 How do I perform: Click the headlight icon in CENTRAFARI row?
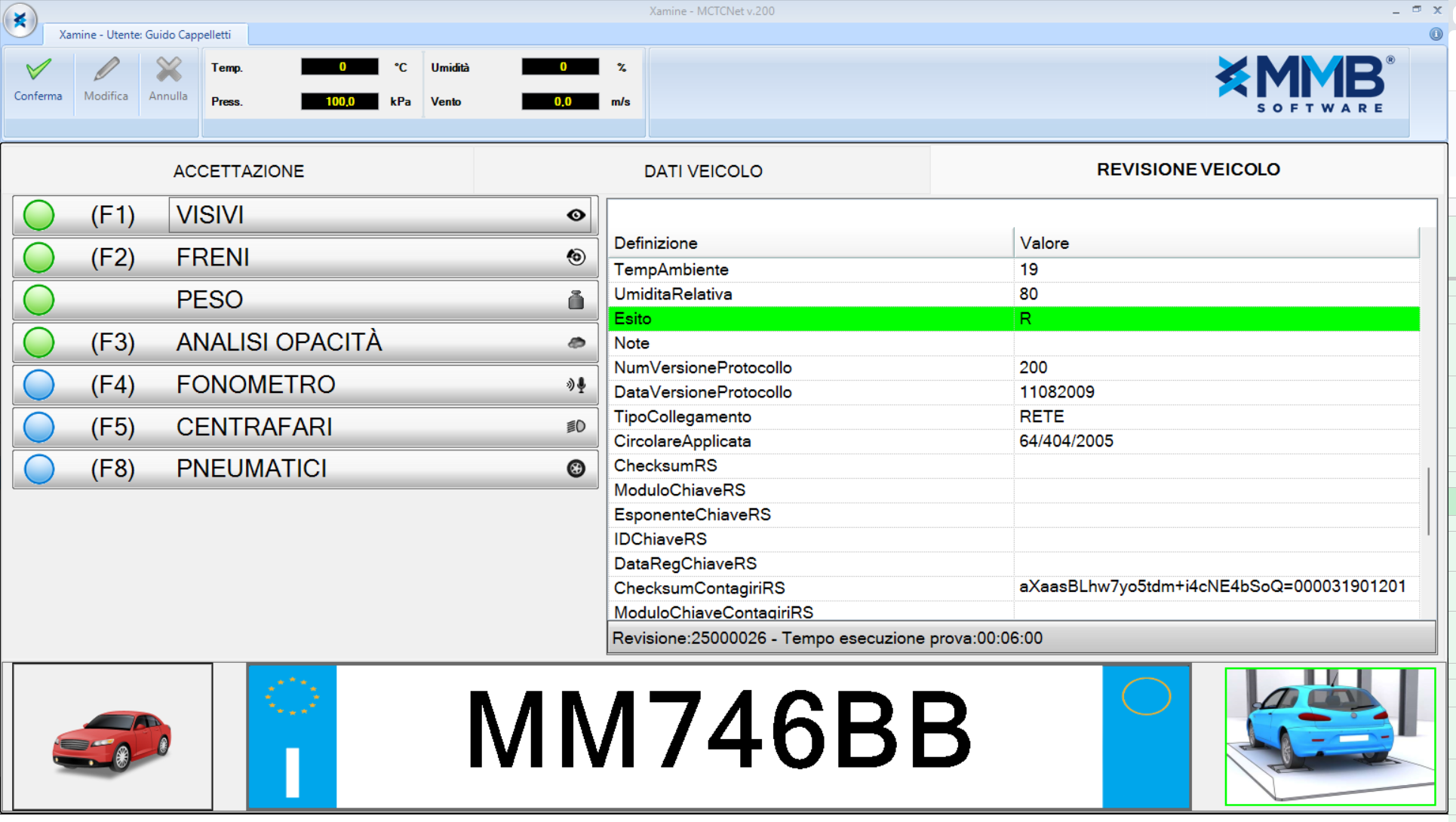576,427
